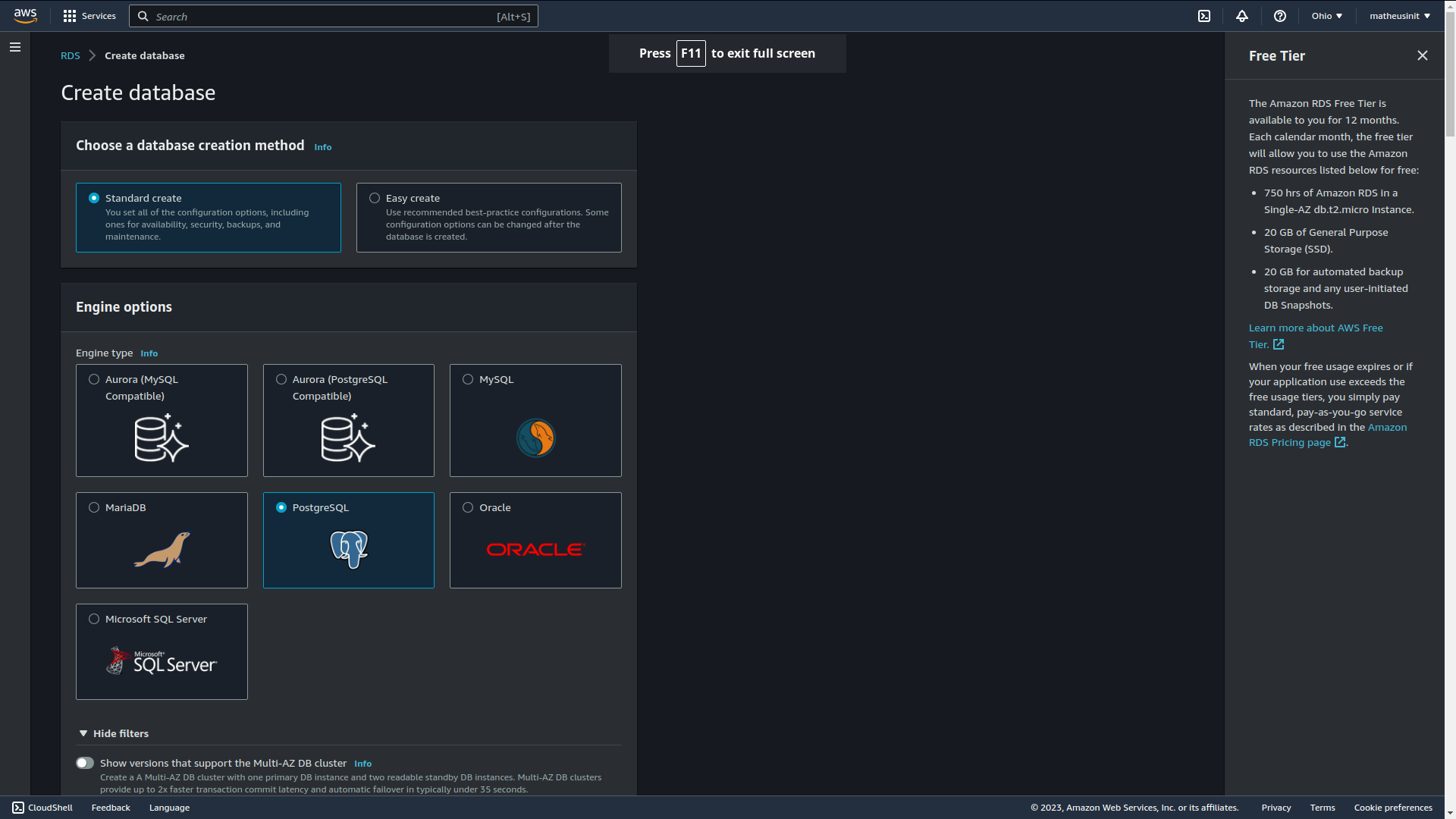Open the Ohio region dropdown

1326,16
